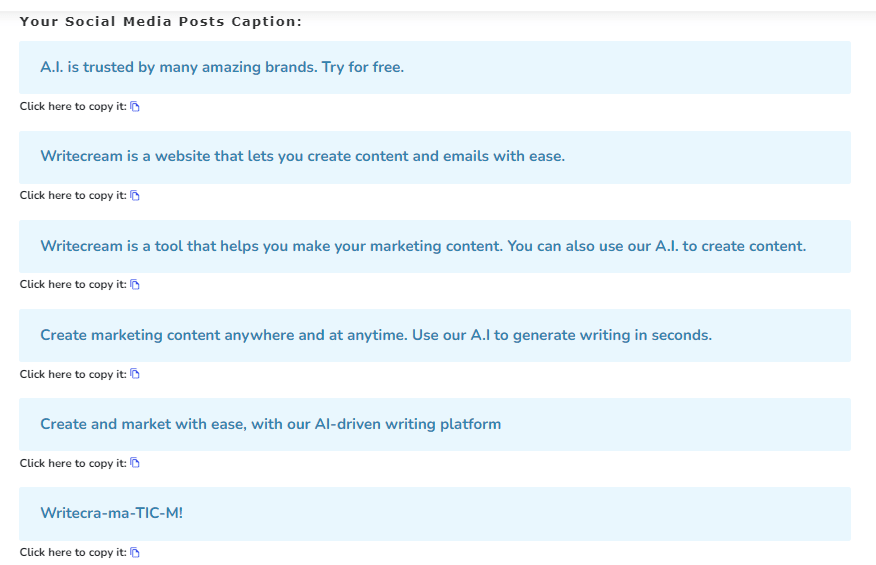Viewport: 876px width, 565px height.
Task: Select the 'Create and market with ease' caption
Action: point(270,424)
